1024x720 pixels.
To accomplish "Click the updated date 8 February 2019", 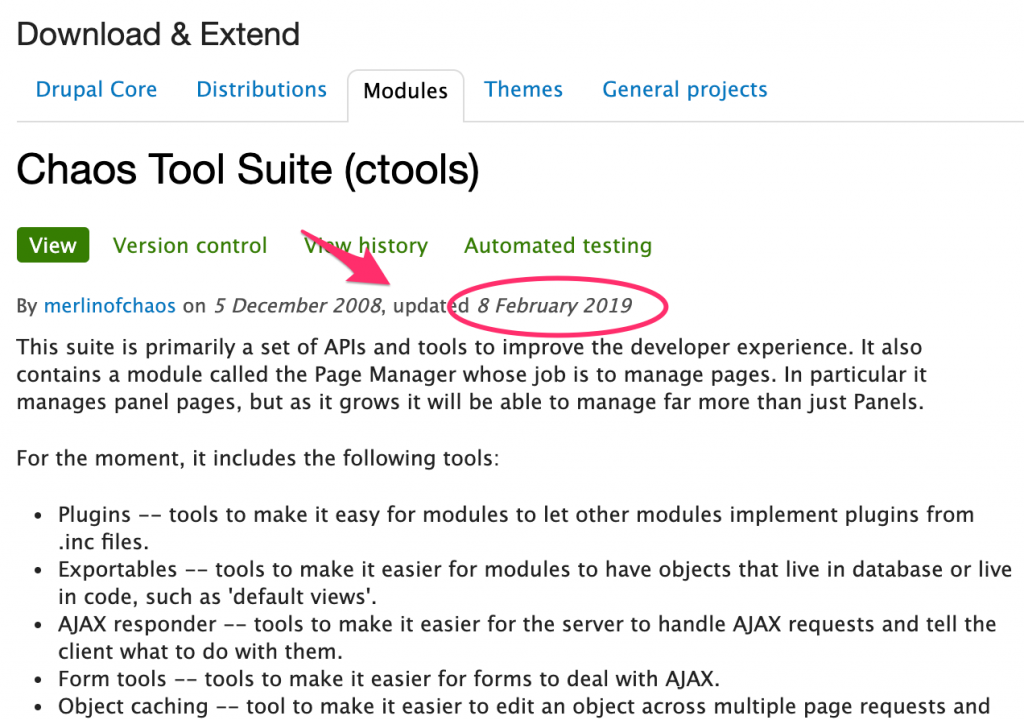I will point(554,306).
